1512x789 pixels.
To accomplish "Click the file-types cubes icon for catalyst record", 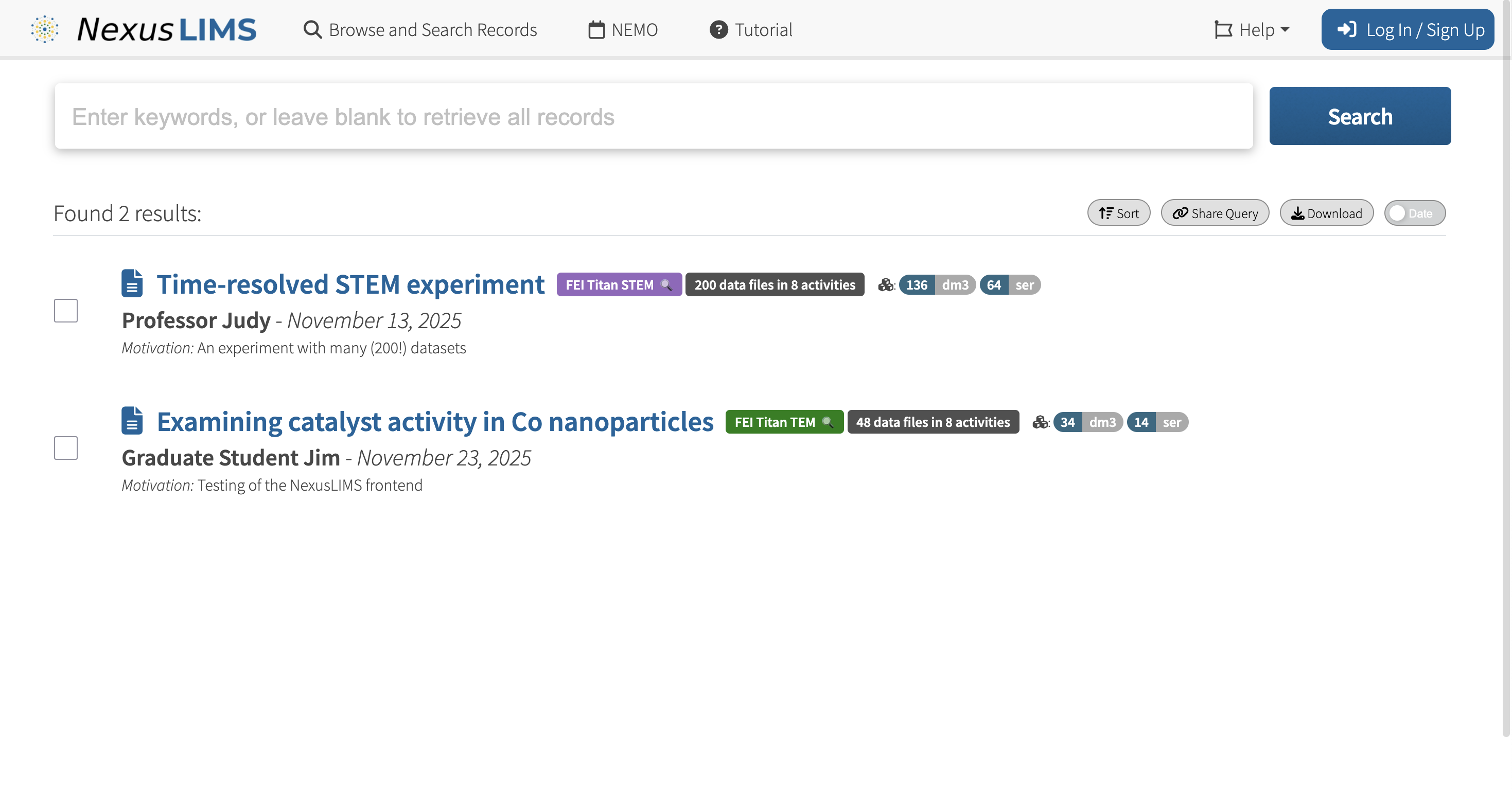I will point(1040,422).
